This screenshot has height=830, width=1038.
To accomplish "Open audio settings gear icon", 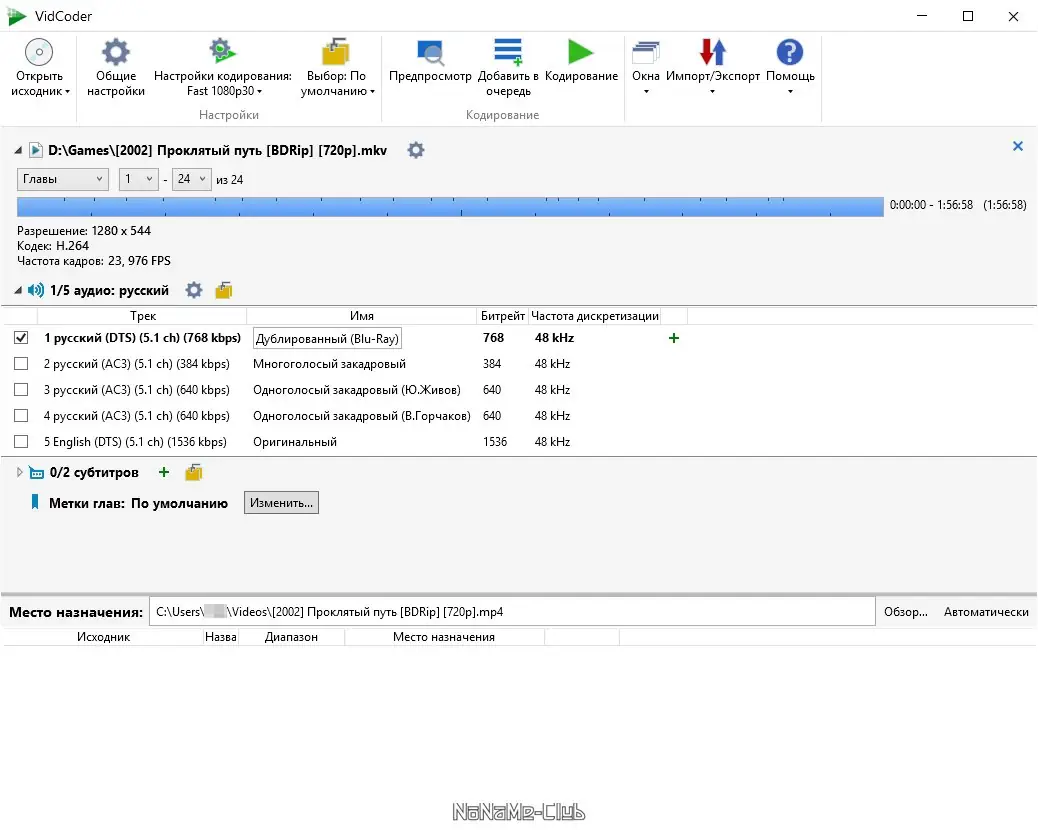I will tap(194, 290).
